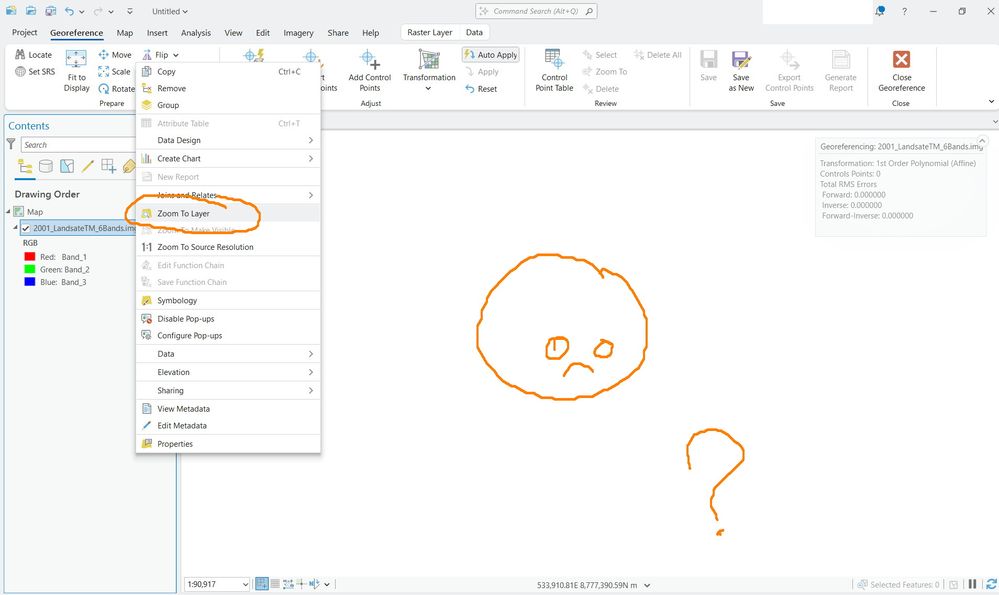Switch Contents to List By Selection
The height and width of the screenshot is (595, 999).
tap(67, 166)
